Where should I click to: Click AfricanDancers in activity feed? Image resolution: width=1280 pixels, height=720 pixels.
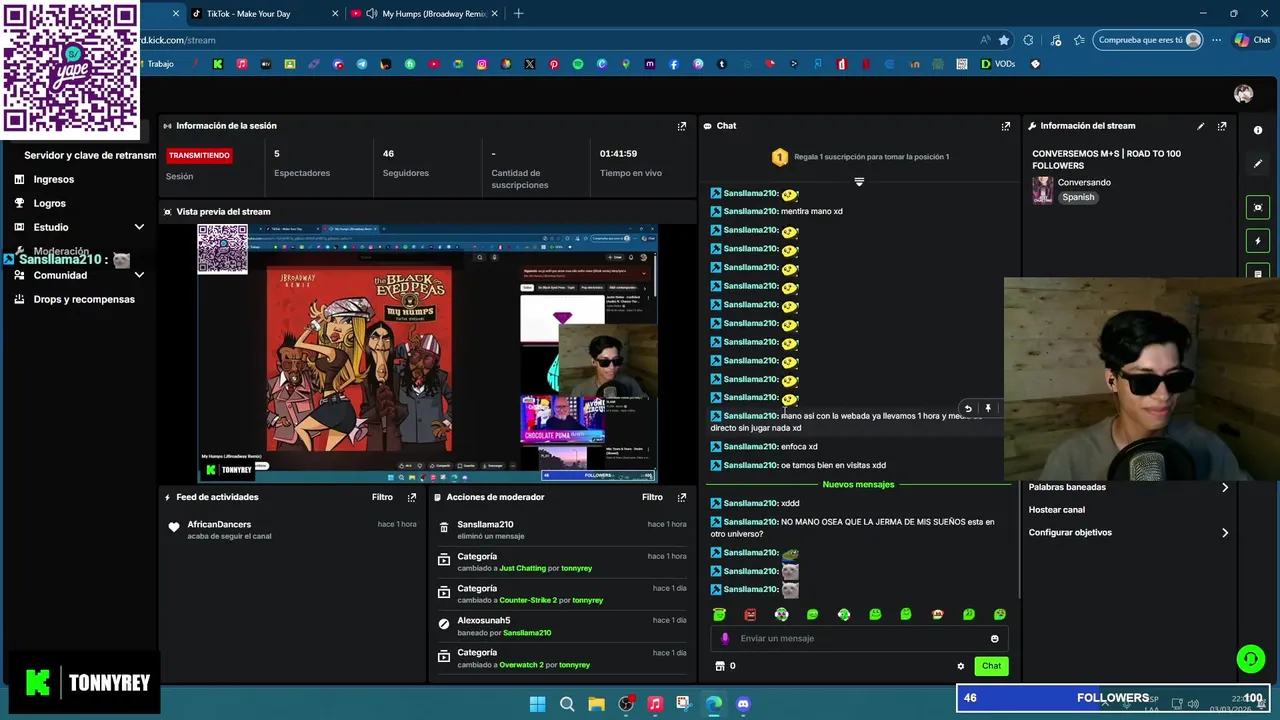click(x=219, y=524)
